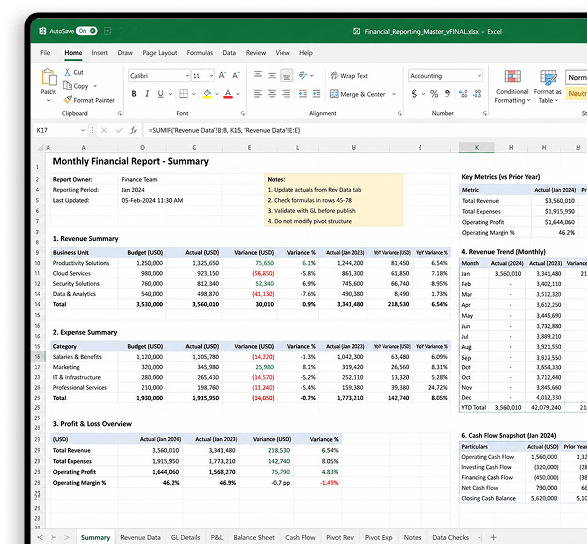Click the Decrease Indent icon
The width and height of the screenshot is (587, 544).
point(303,94)
